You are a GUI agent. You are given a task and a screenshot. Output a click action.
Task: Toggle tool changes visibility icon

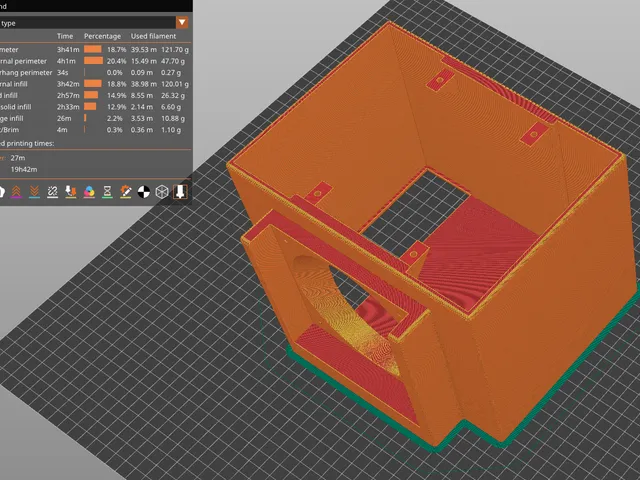(71, 191)
